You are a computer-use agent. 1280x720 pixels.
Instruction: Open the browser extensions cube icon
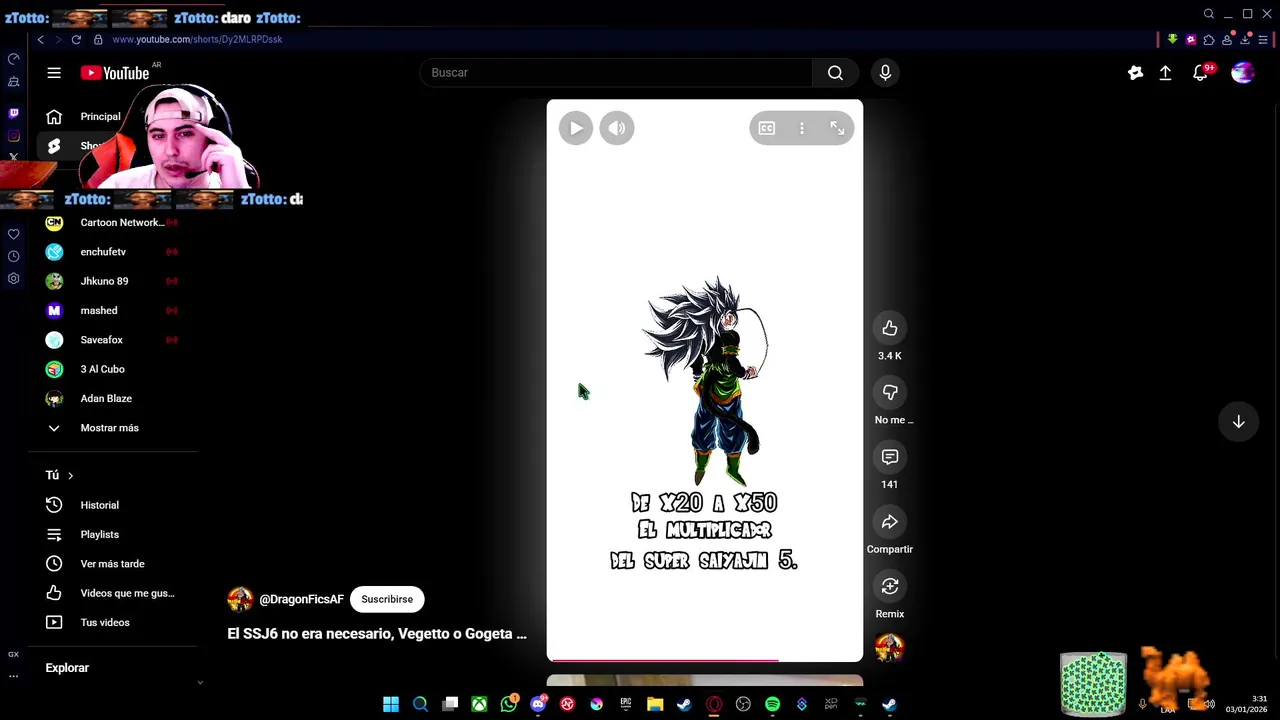(1209, 40)
